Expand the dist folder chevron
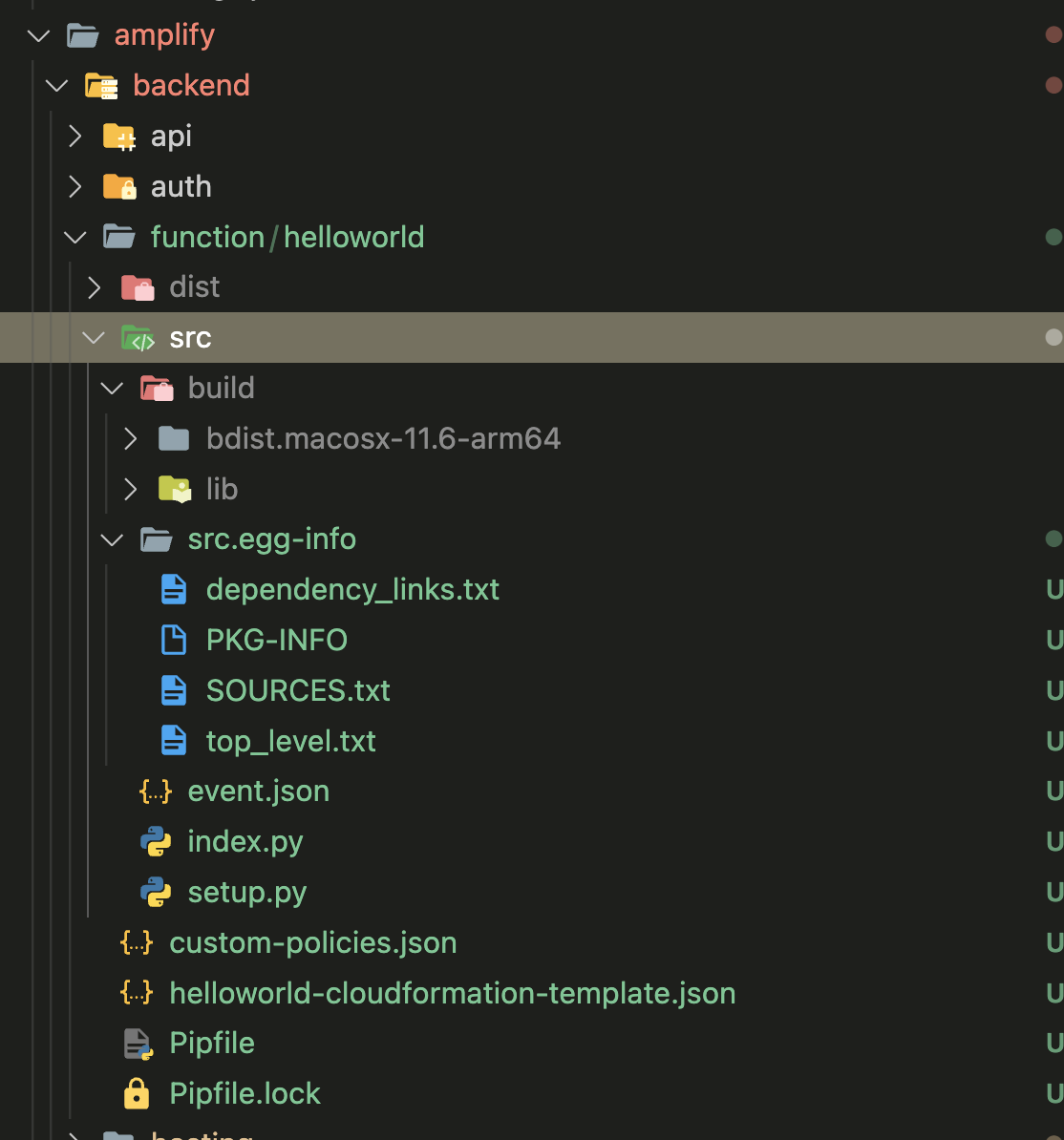The width and height of the screenshot is (1064, 1140). click(94, 287)
